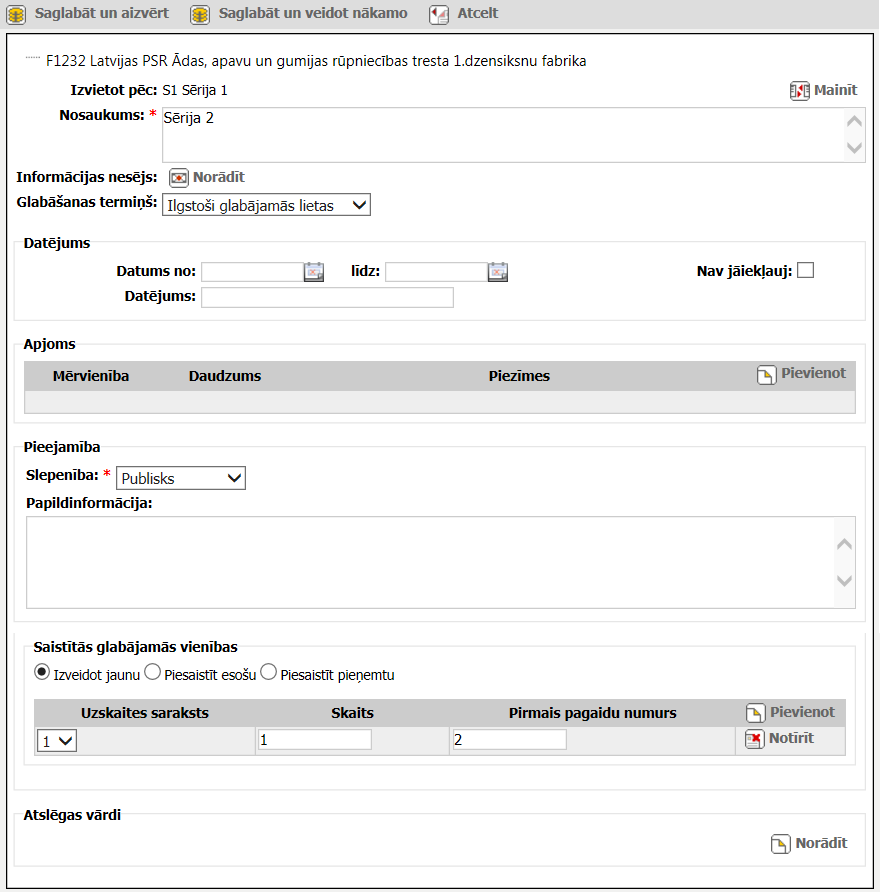
Task: Select the Piesaistīt esošu radio button
Action: point(153,673)
